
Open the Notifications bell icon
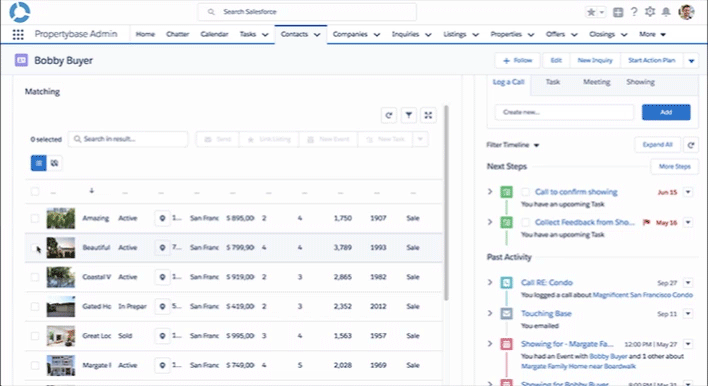pos(666,12)
